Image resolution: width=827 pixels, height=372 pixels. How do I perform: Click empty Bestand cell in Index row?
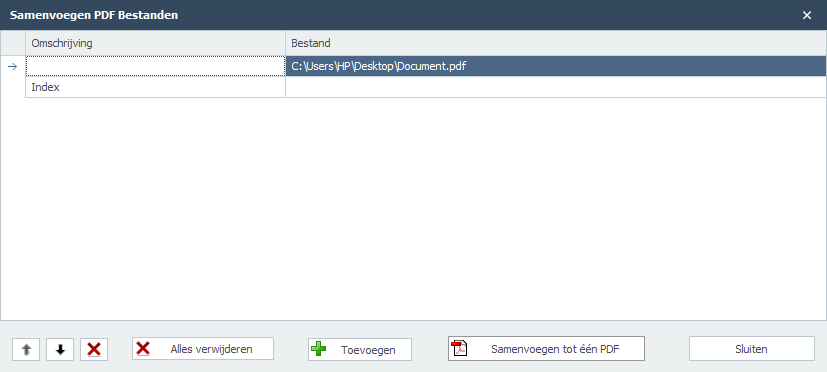point(556,87)
